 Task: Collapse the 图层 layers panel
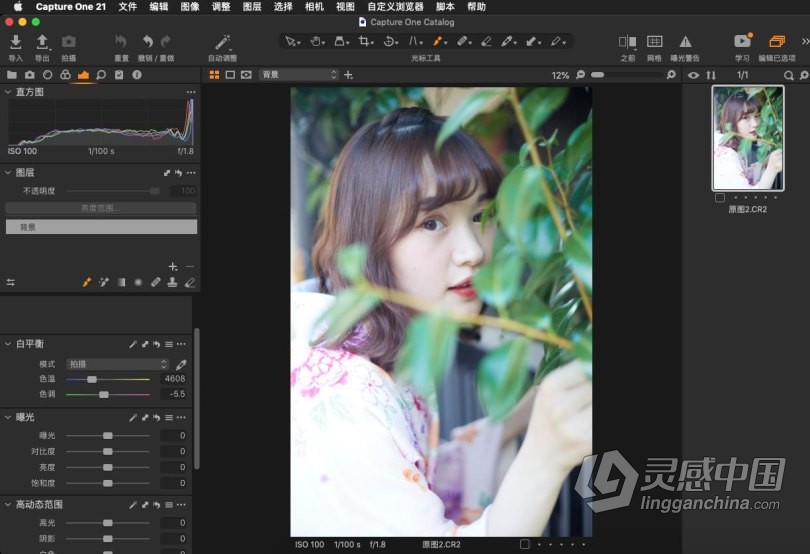point(8,173)
